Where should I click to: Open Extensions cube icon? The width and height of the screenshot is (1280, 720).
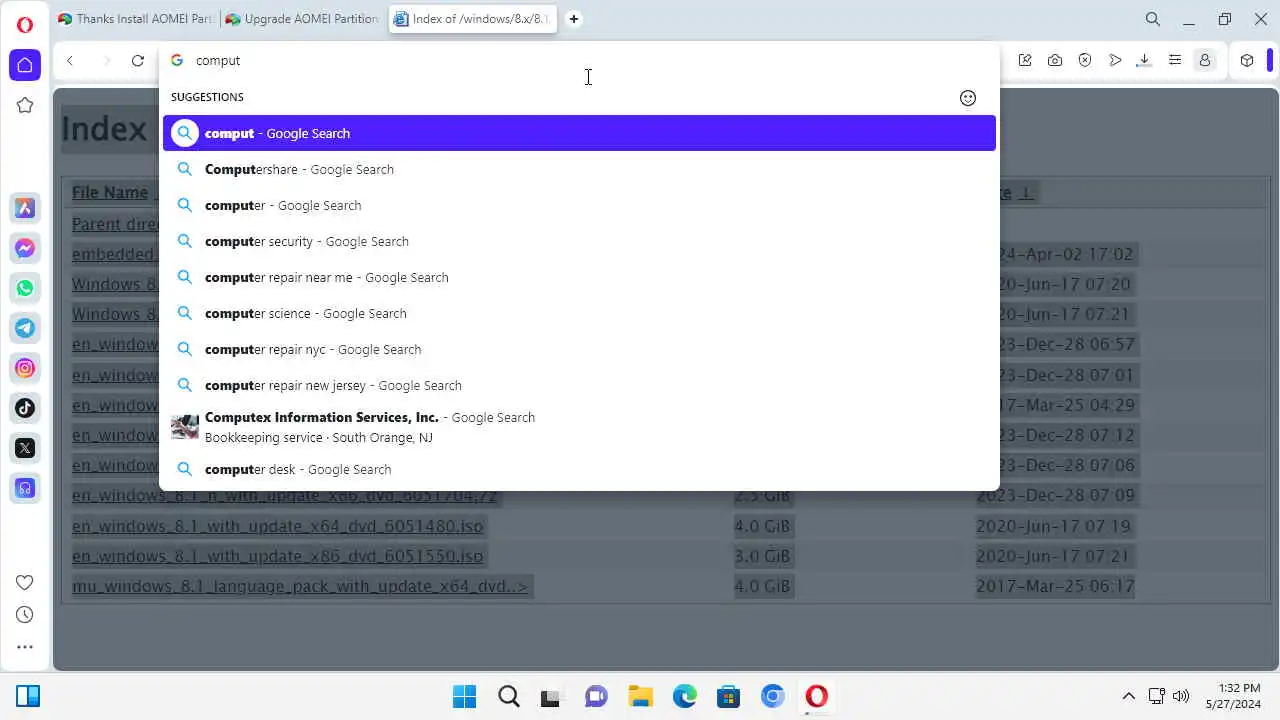click(1247, 61)
